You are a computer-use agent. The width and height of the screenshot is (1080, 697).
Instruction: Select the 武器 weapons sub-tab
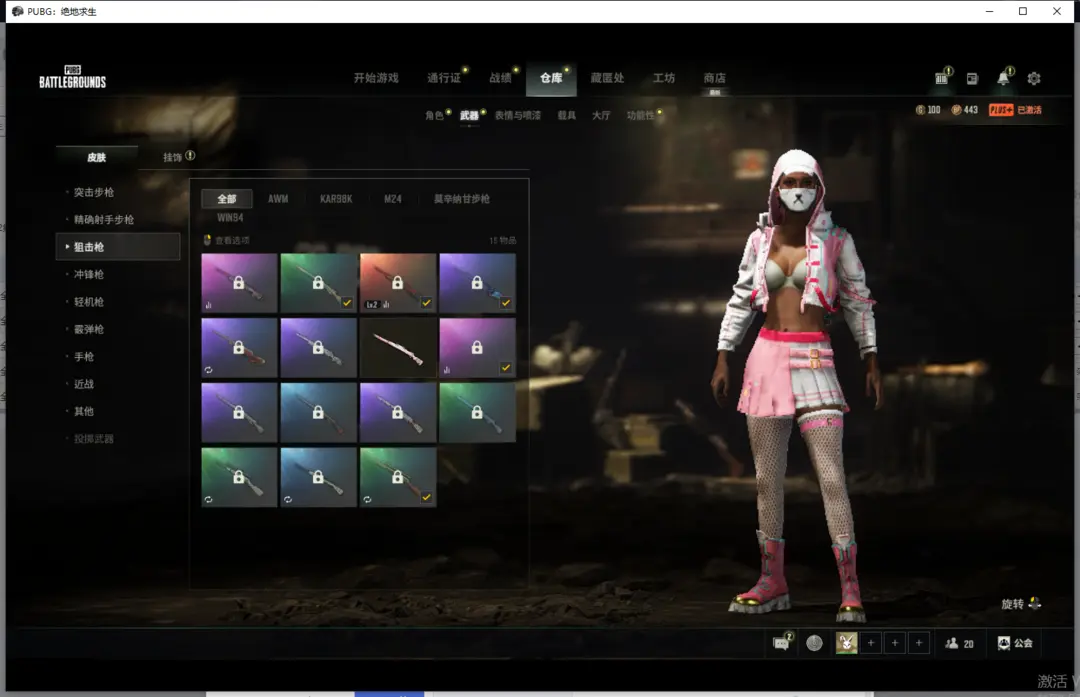469,115
